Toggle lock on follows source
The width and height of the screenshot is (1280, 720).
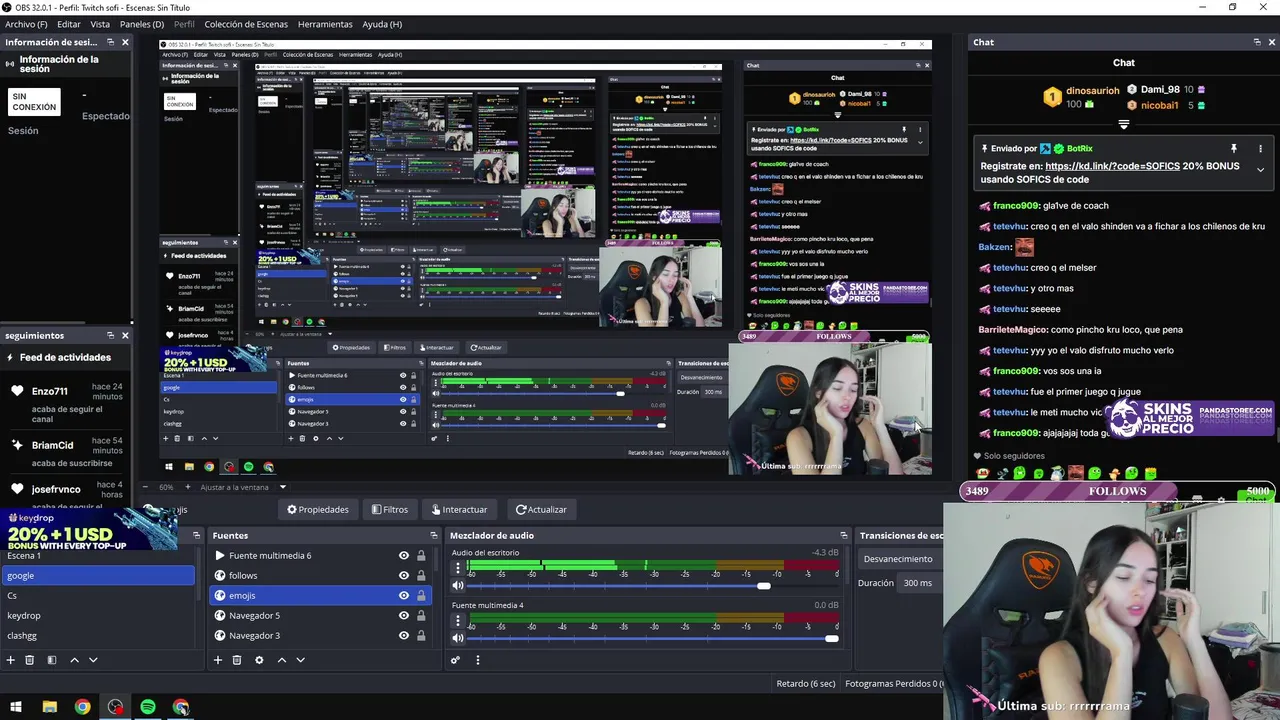[421, 576]
